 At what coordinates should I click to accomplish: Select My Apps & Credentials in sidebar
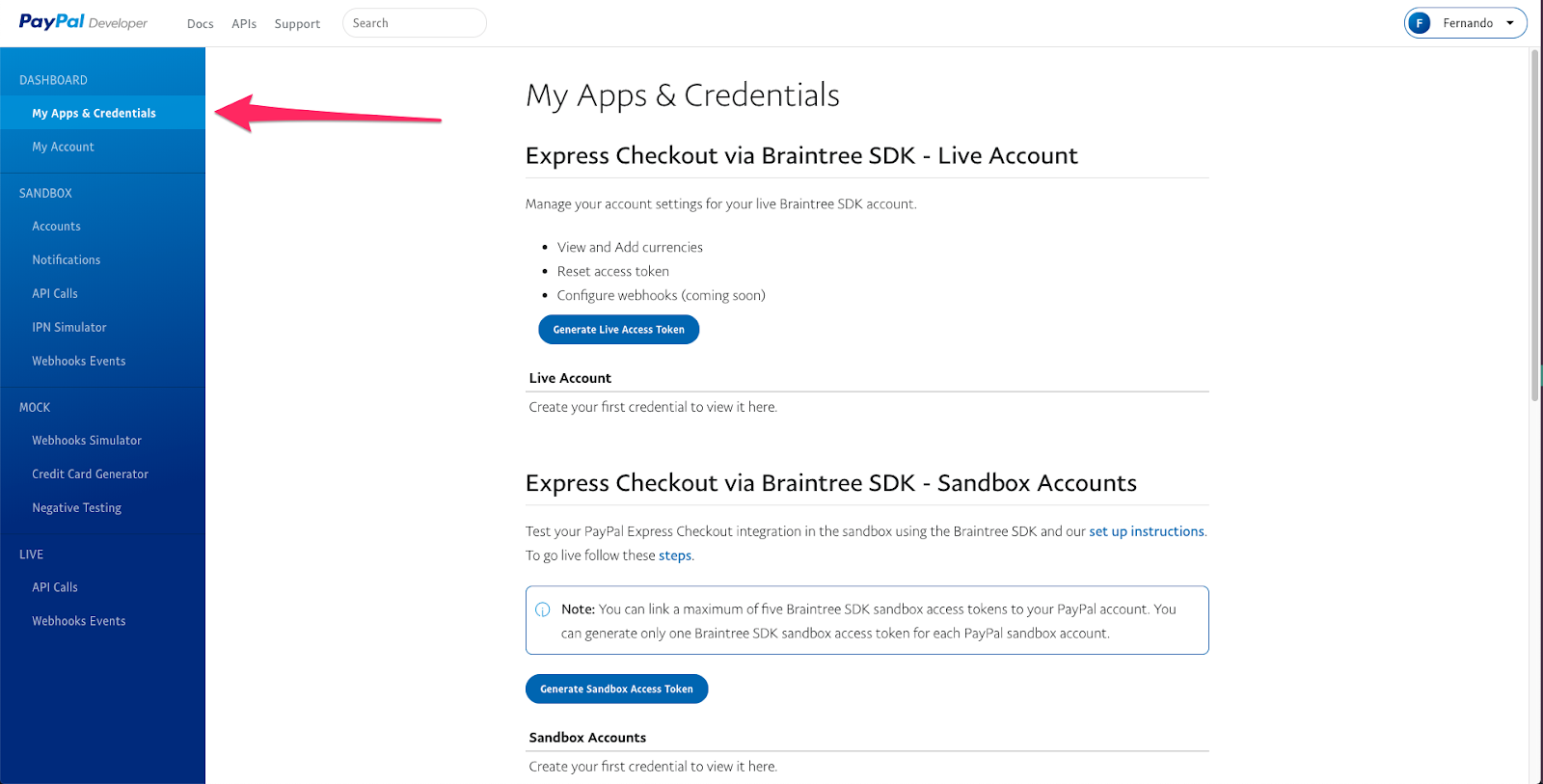(x=102, y=113)
